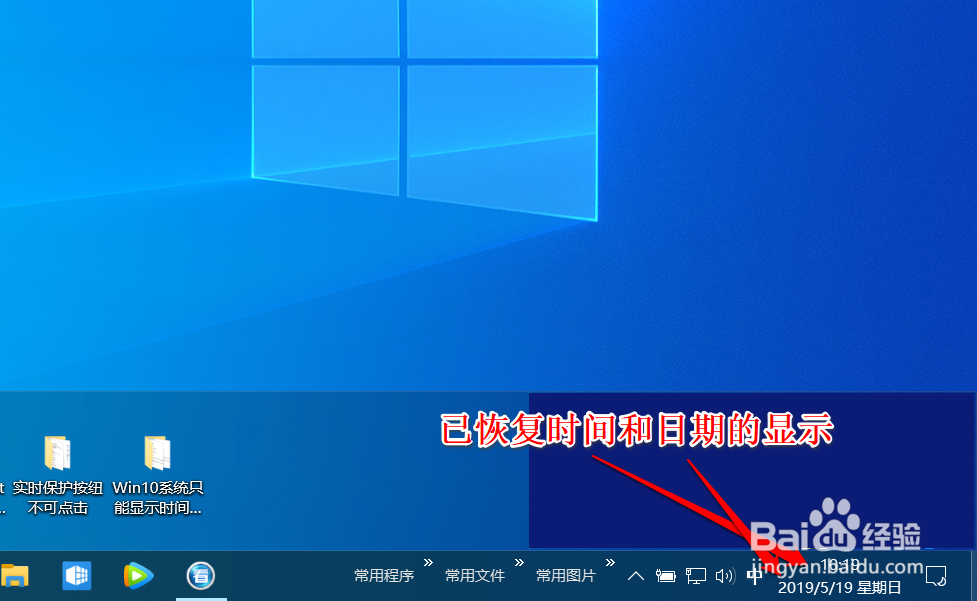The width and height of the screenshot is (977, 601).
Task: Mute audio via the speaker tray control
Action: coord(724,576)
